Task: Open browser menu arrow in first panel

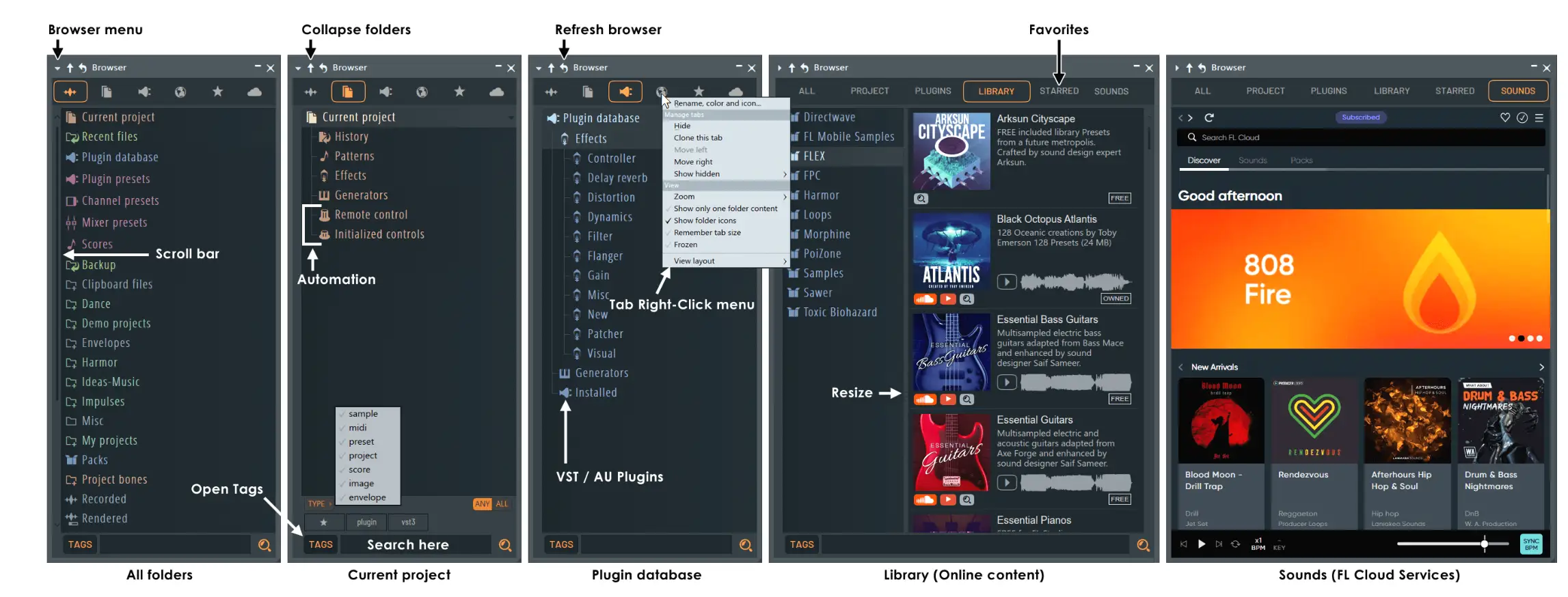Action: click(57, 68)
